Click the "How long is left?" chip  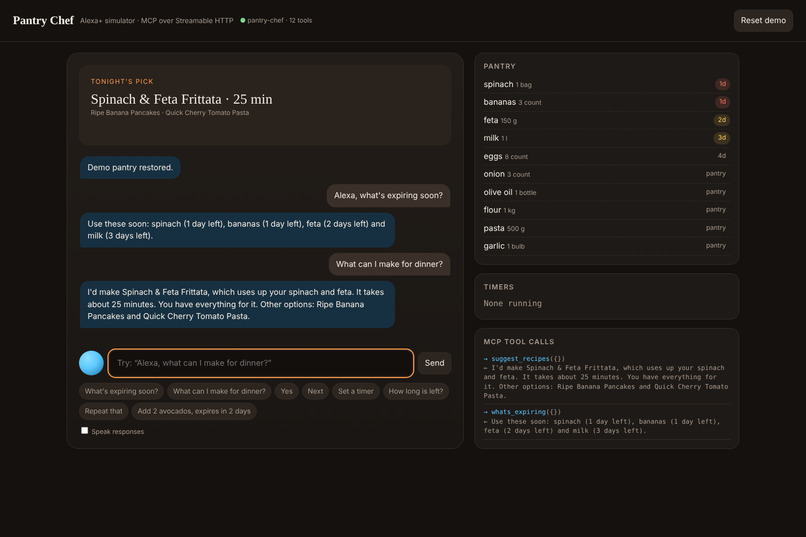(415, 391)
